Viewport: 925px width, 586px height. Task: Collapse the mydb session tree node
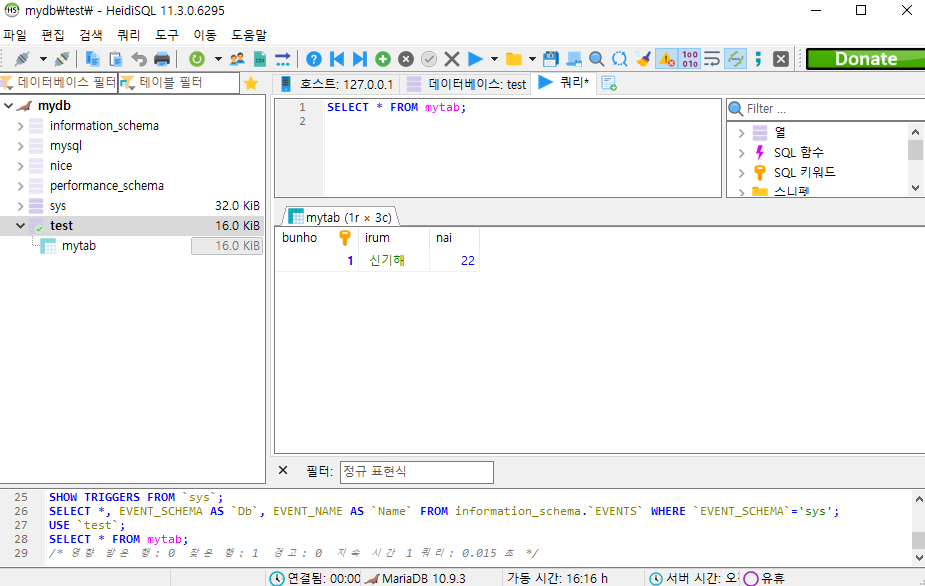[x=8, y=106]
